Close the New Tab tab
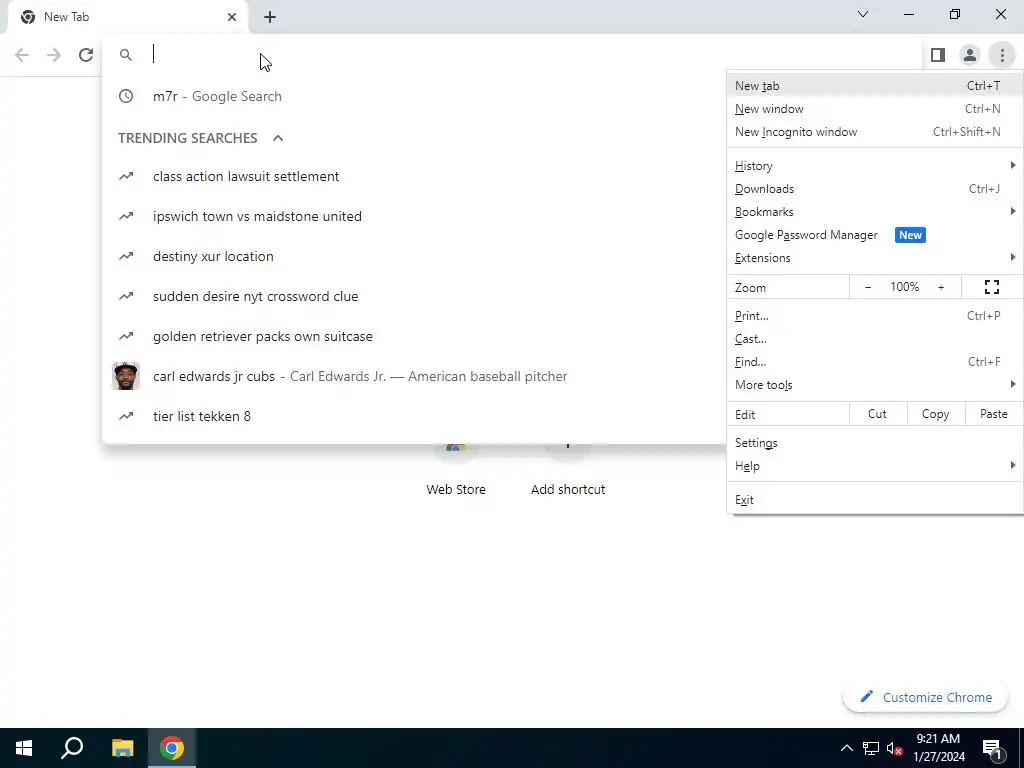 click(232, 17)
